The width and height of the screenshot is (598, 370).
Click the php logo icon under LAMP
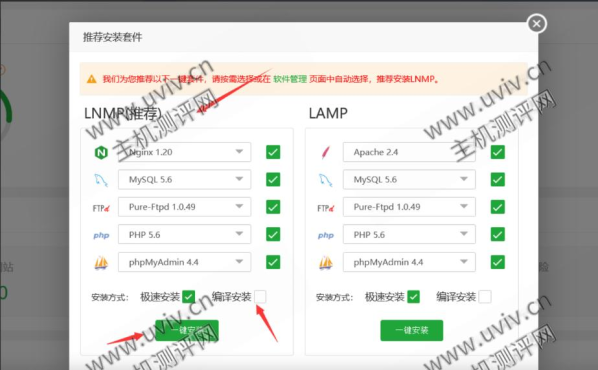point(326,235)
